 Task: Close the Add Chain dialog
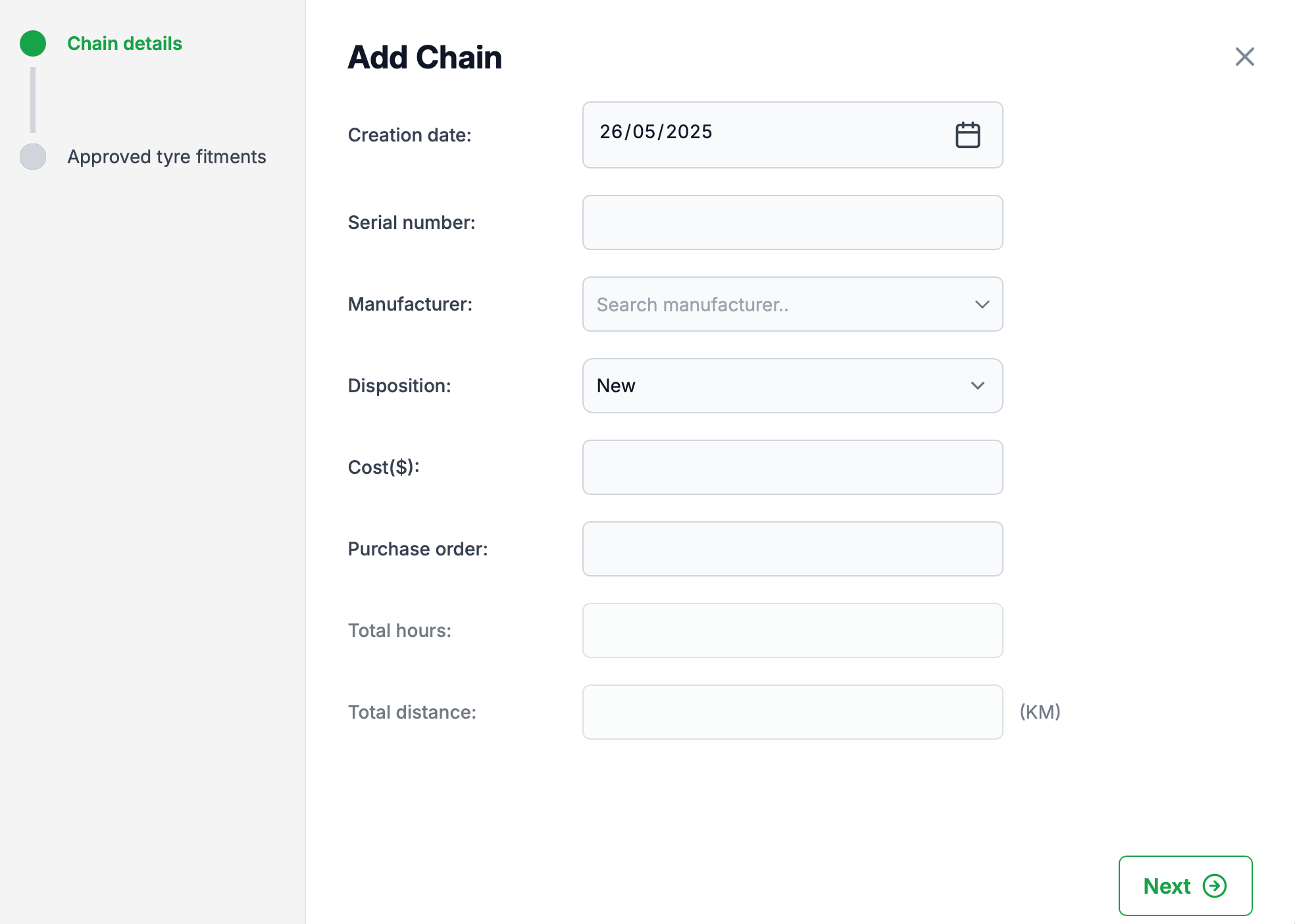coord(1244,57)
